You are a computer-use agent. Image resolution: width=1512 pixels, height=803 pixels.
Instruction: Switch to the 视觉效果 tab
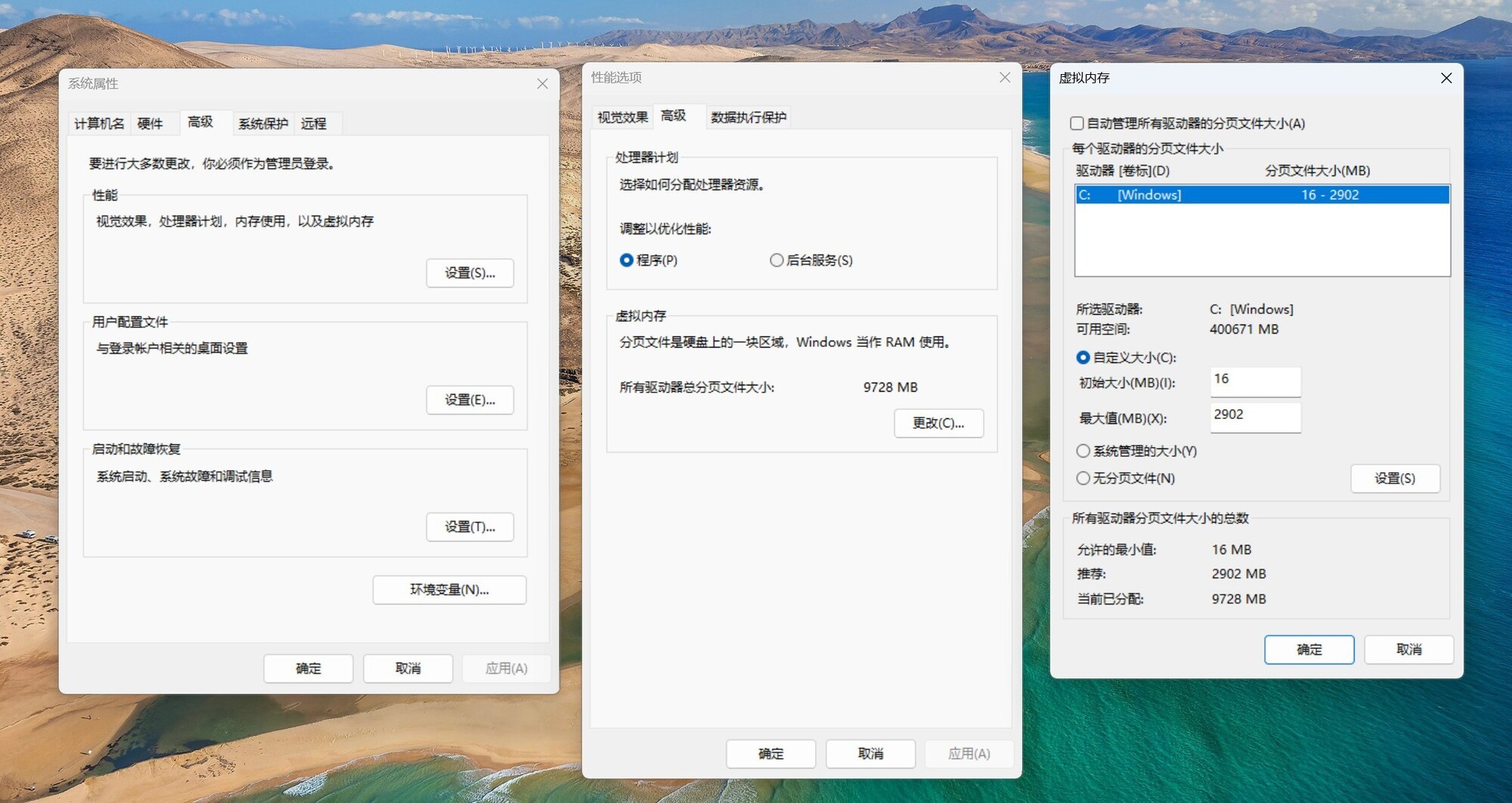[x=622, y=117]
